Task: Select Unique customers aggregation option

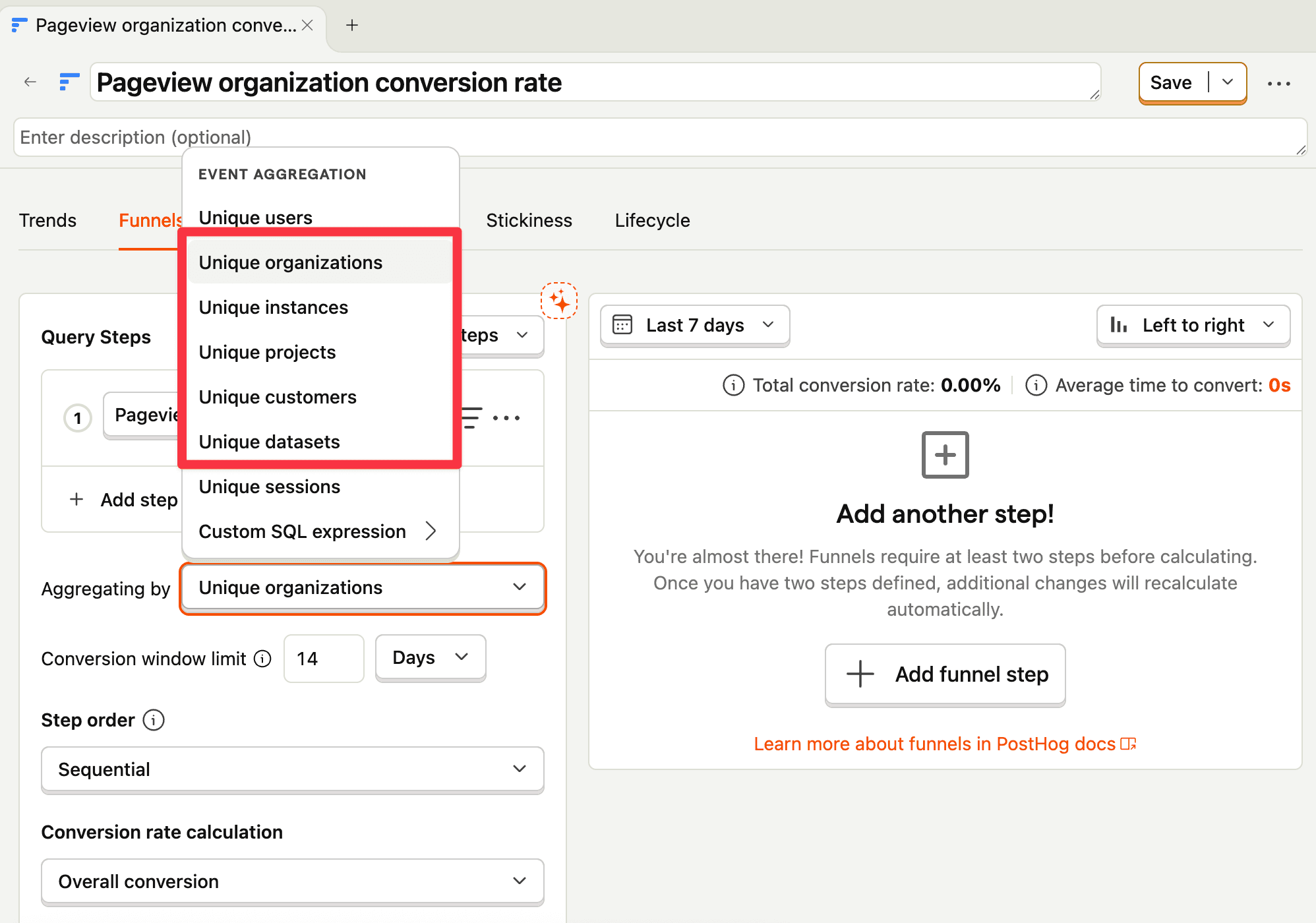Action: (x=277, y=397)
